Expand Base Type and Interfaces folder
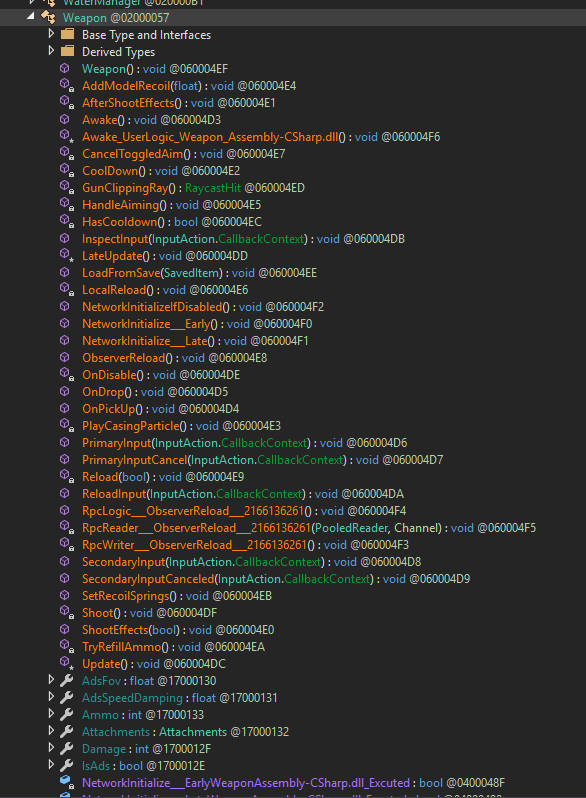Image resolution: width=586 pixels, height=798 pixels. coord(51,34)
